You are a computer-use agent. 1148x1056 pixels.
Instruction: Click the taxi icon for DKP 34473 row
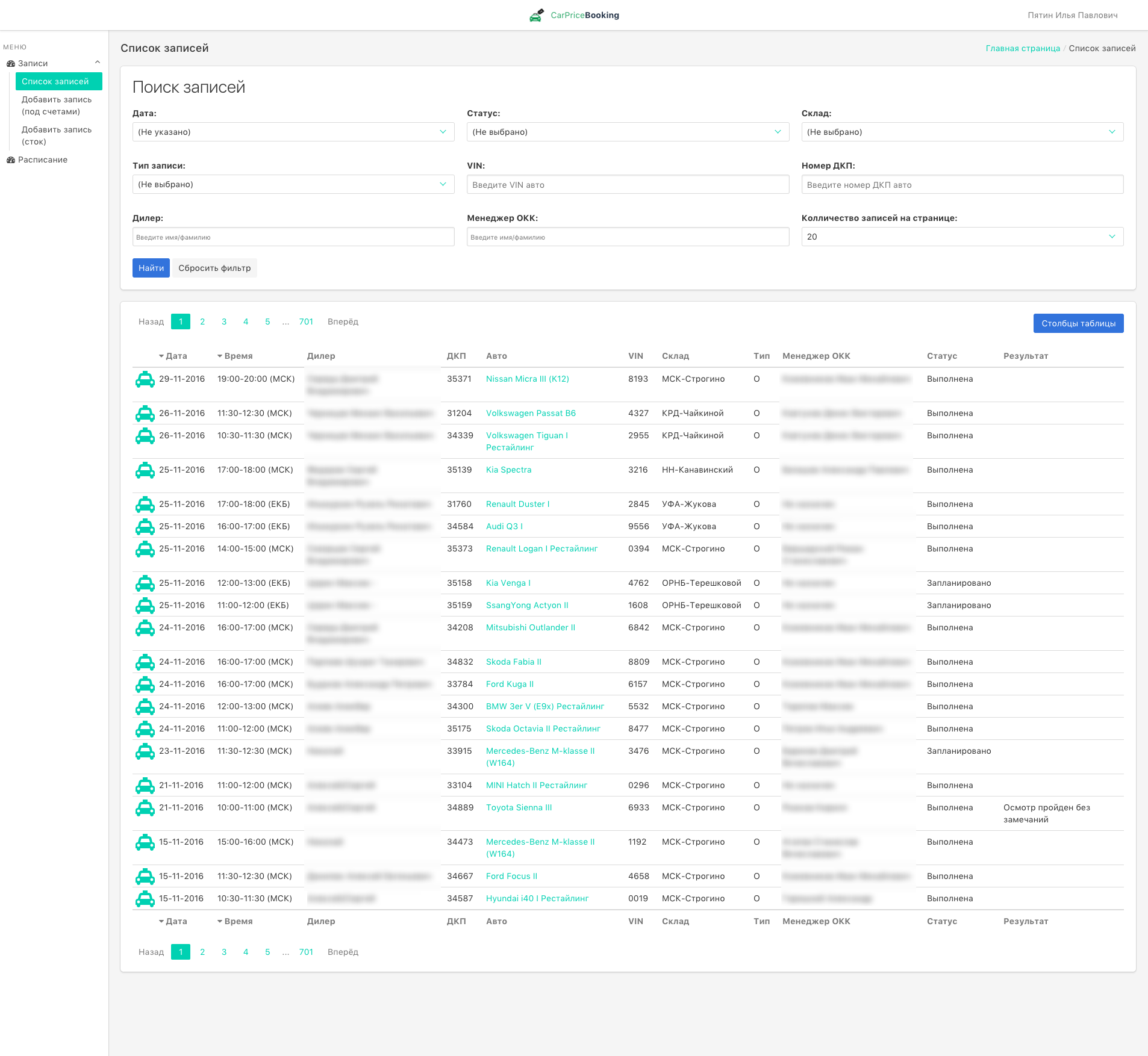pyautogui.click(x=145, y=842)
